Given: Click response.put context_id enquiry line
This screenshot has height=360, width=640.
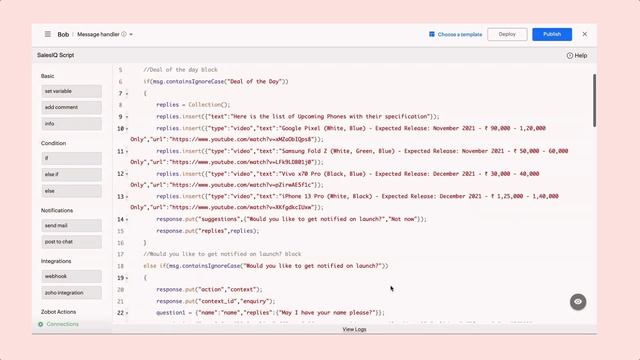Looking at the screenshot, I should 216,301.
